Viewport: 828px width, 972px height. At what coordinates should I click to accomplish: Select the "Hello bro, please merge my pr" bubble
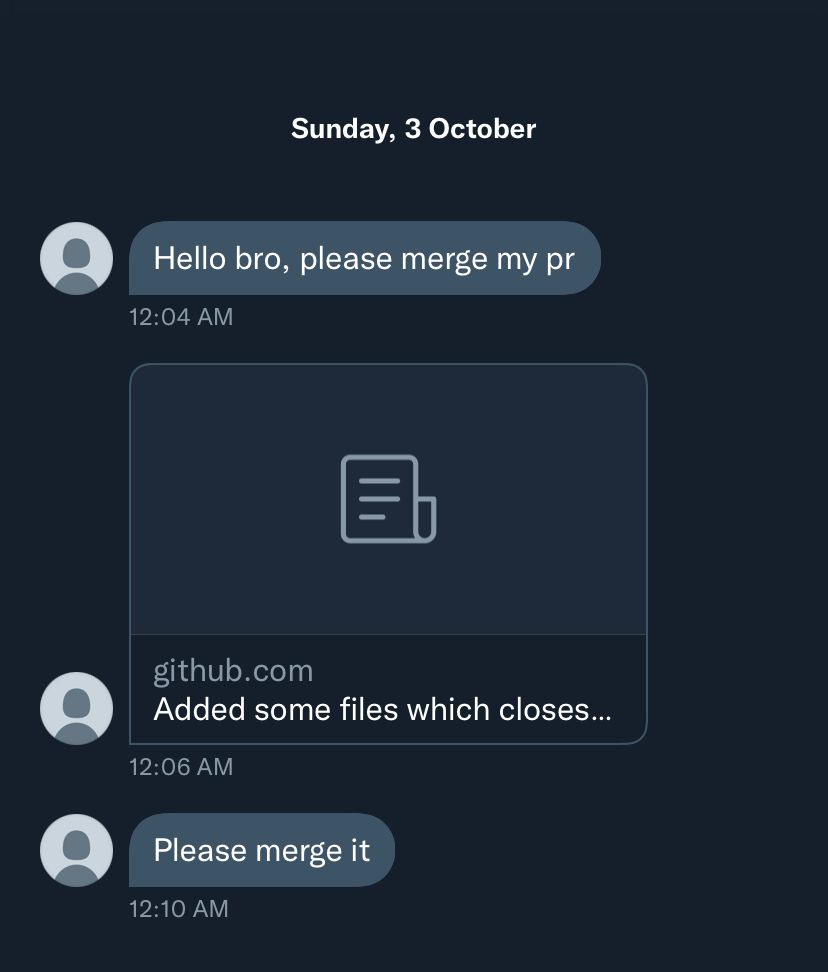[365, 258]
